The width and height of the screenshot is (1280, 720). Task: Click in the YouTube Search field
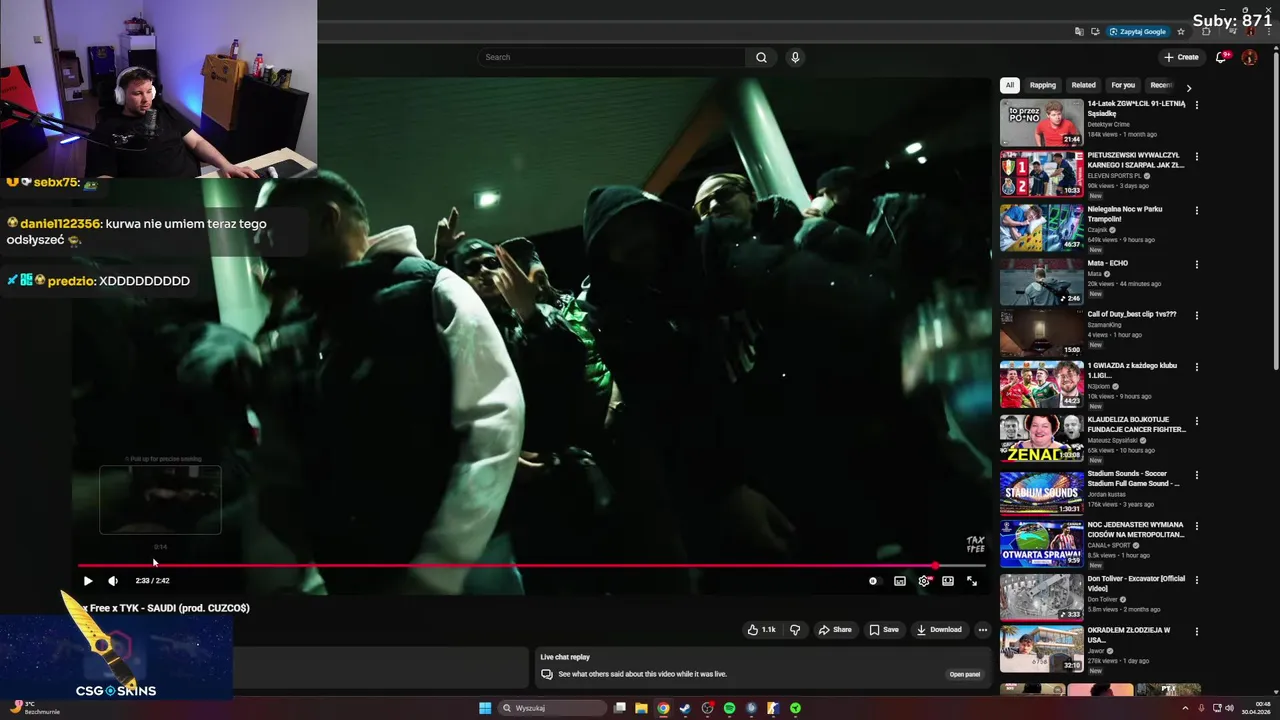[610, 57]
